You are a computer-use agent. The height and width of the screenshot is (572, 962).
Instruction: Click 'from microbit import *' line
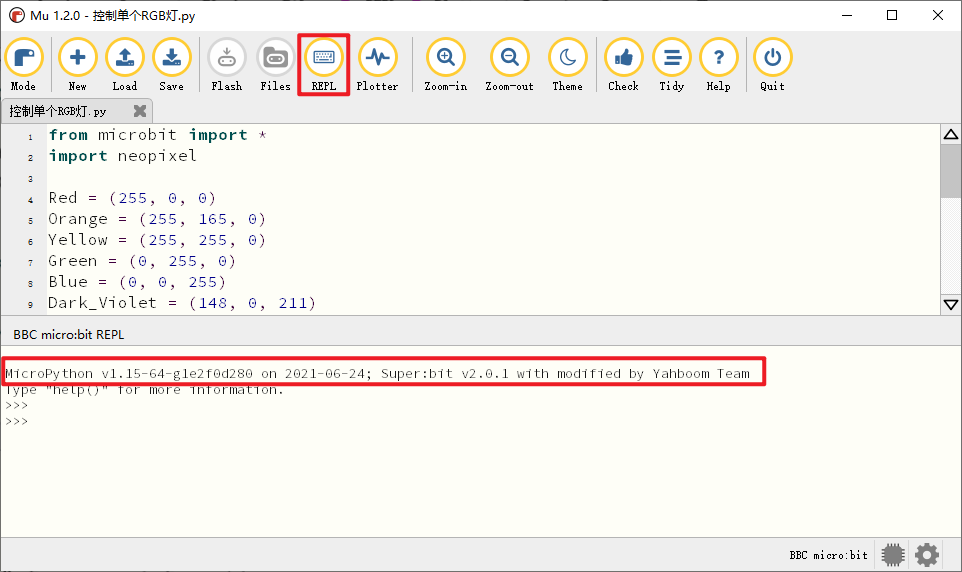pyautogui.click(x=158, y=135)
